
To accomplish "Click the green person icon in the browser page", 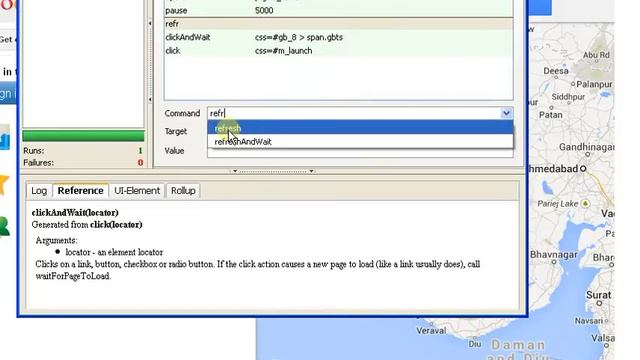I will [4, 227].
